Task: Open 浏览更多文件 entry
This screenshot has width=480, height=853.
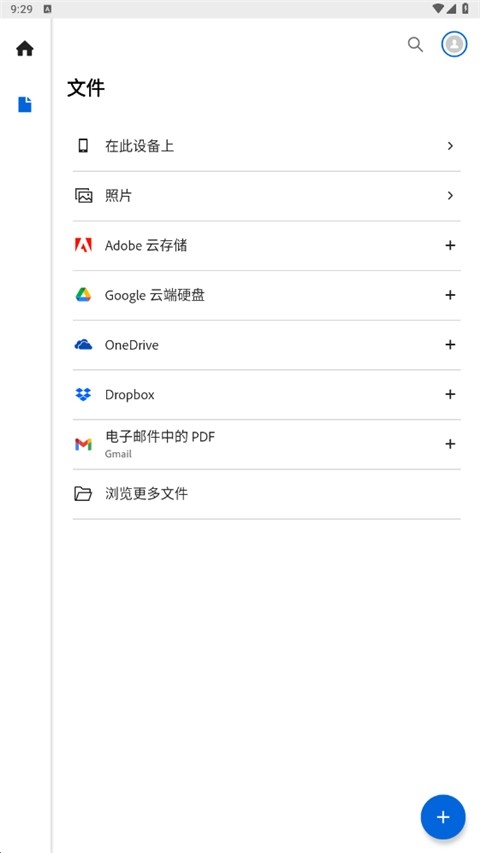Action: pyautogui.click(x=267, y=494)
